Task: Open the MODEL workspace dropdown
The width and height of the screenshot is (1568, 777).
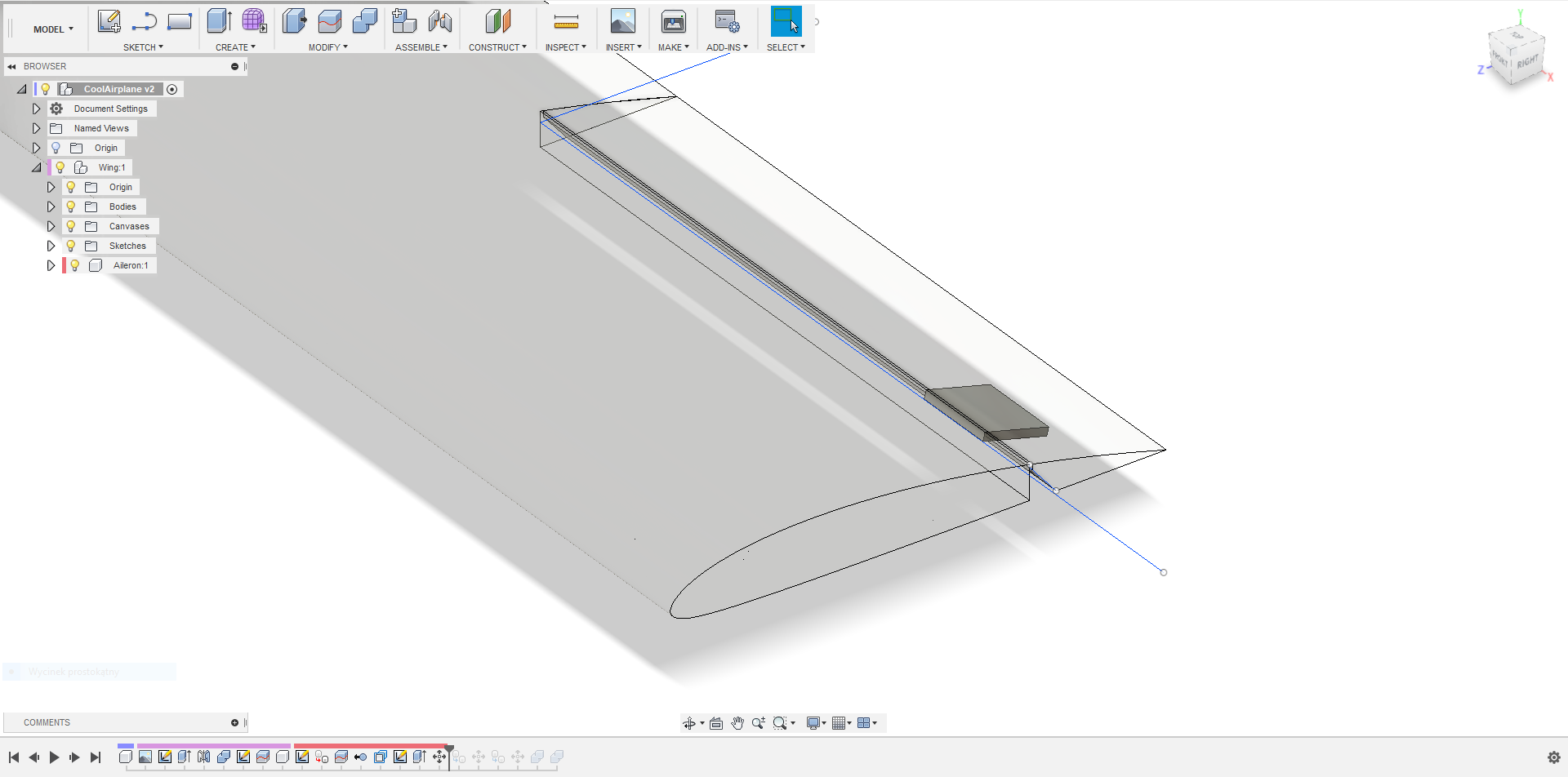Action: click(x=53, y=29)
